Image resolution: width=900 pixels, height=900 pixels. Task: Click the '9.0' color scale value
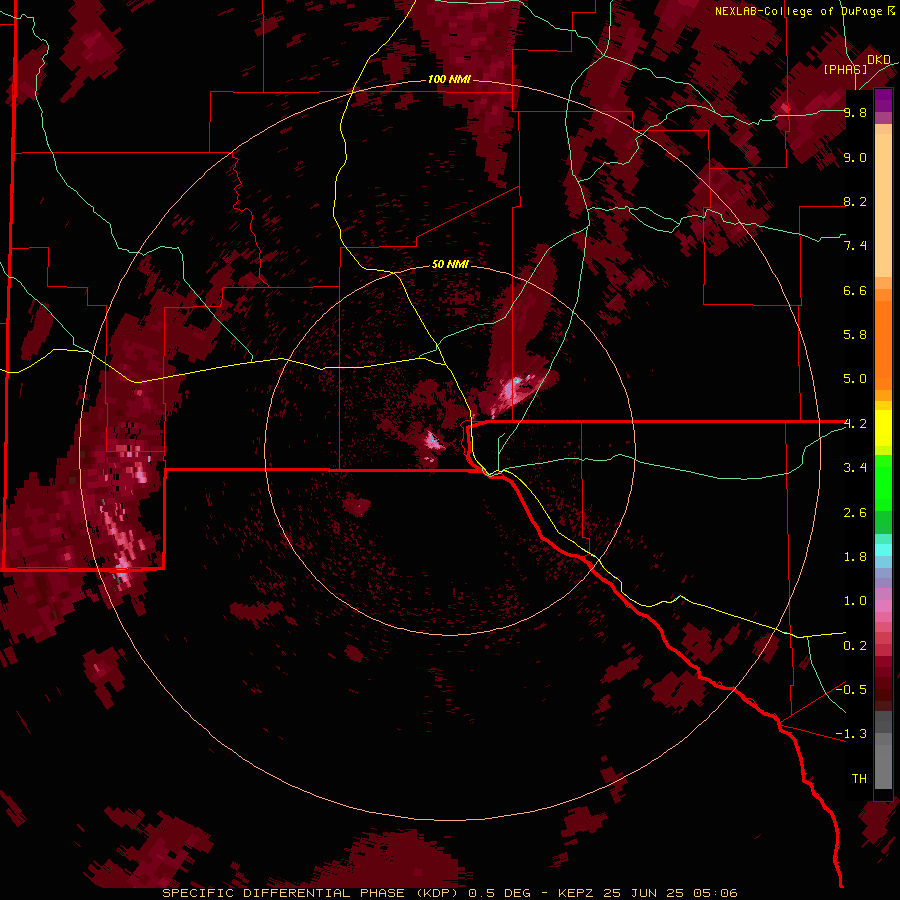pos(855,157)
